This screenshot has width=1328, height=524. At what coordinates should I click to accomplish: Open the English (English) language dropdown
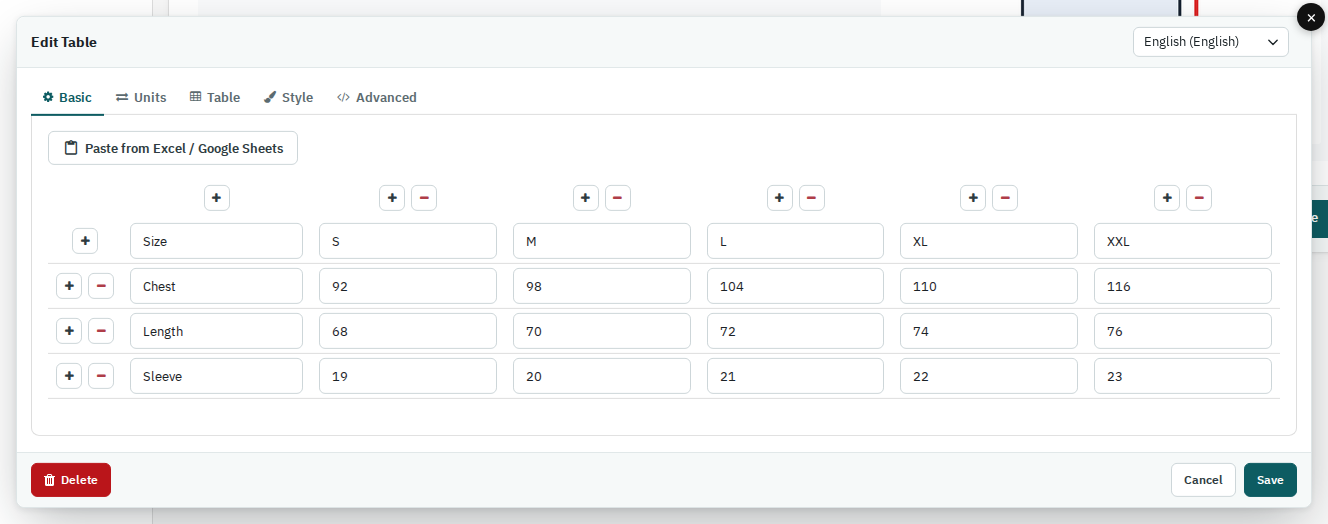1211,42
